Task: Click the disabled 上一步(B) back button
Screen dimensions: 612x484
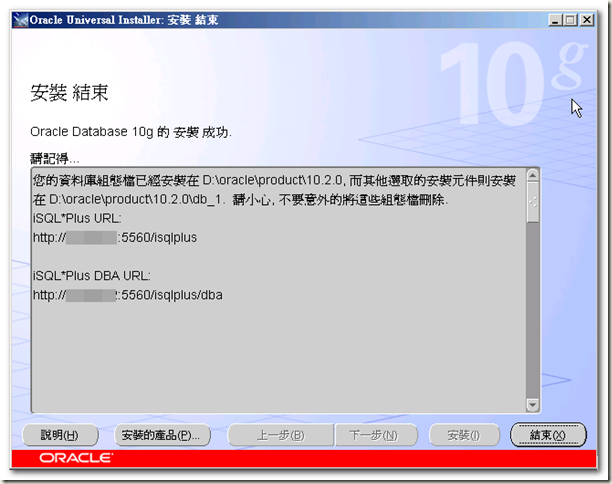Action: 281,434
